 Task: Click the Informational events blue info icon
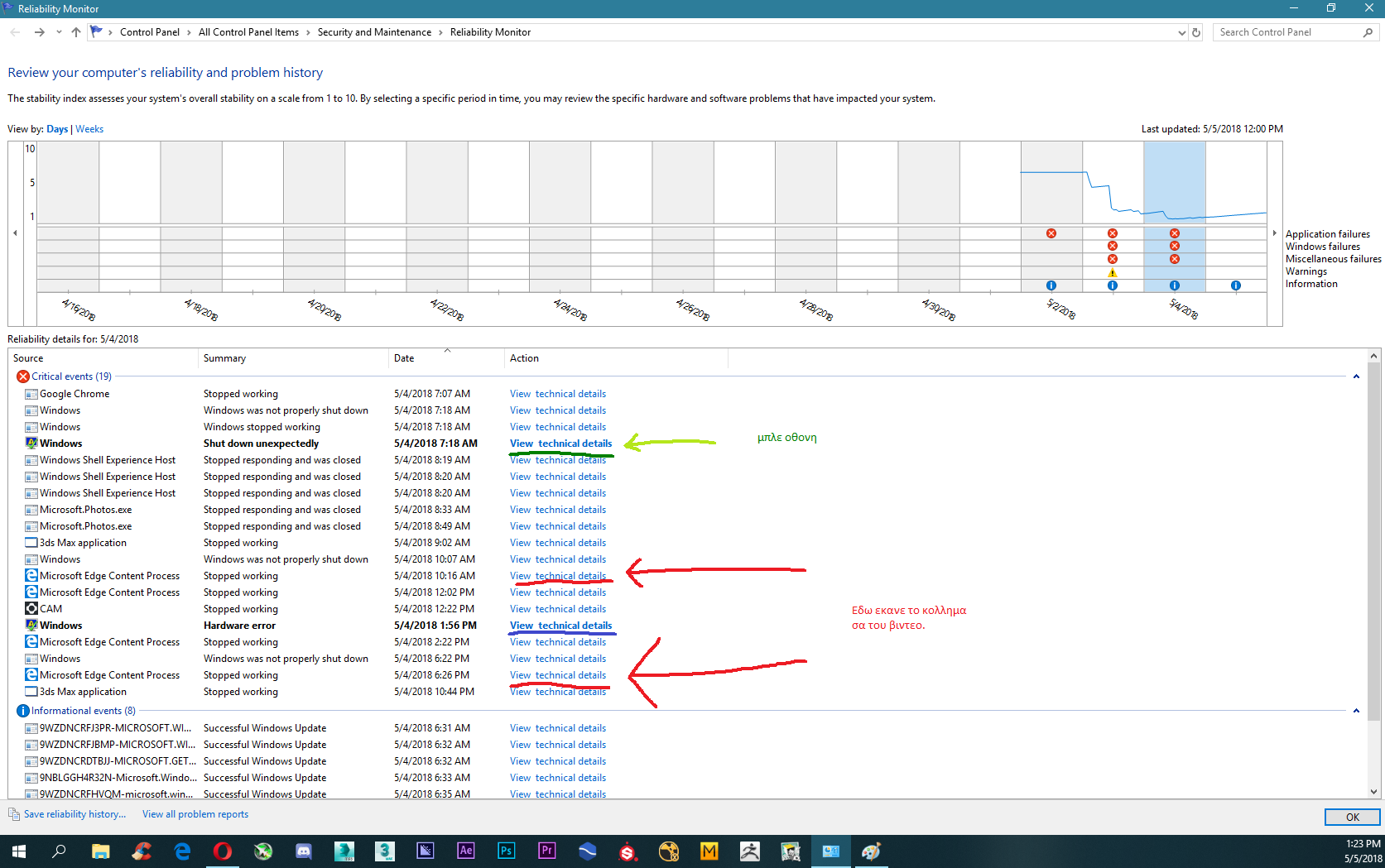pos(23,711)
